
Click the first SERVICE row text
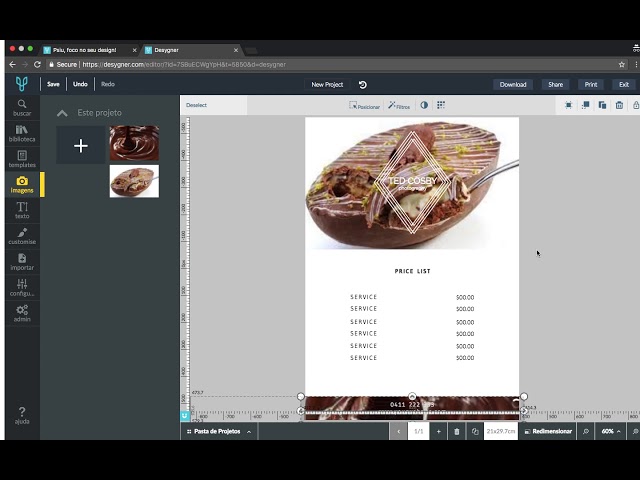point(363,297)
